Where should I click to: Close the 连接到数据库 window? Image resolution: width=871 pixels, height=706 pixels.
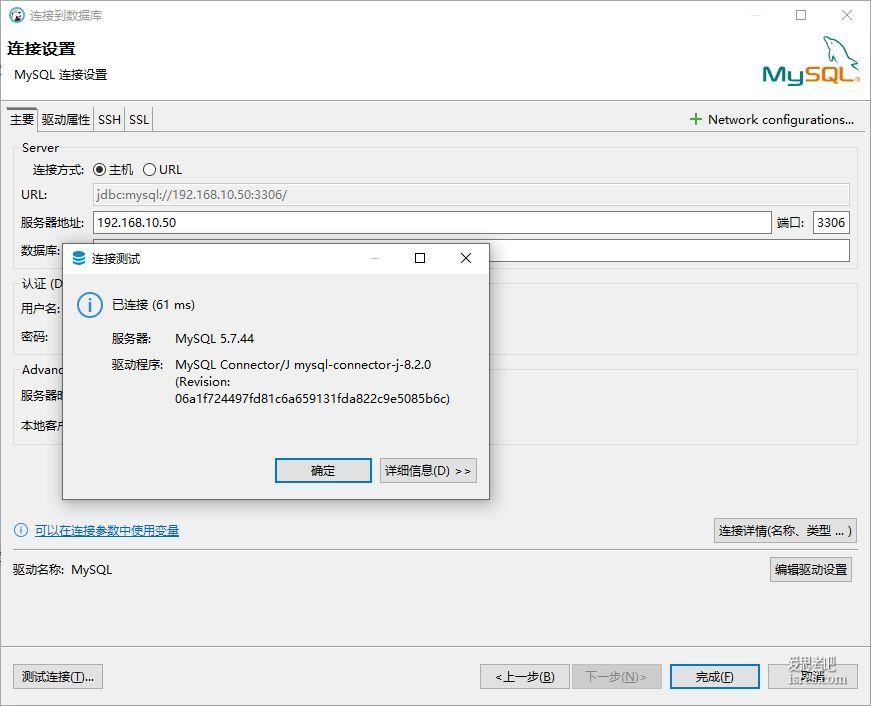pos(847,15)
